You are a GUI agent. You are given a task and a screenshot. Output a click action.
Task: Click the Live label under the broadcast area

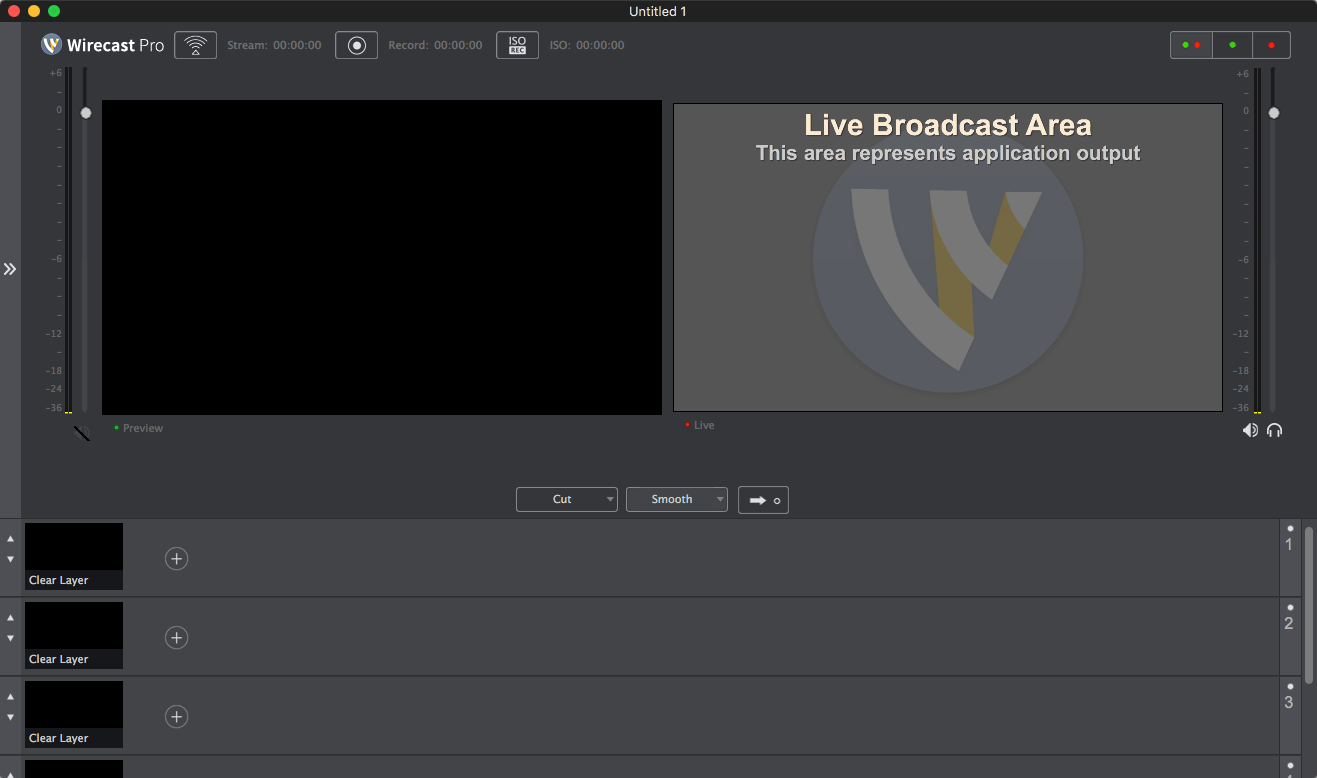click(704, 425)
